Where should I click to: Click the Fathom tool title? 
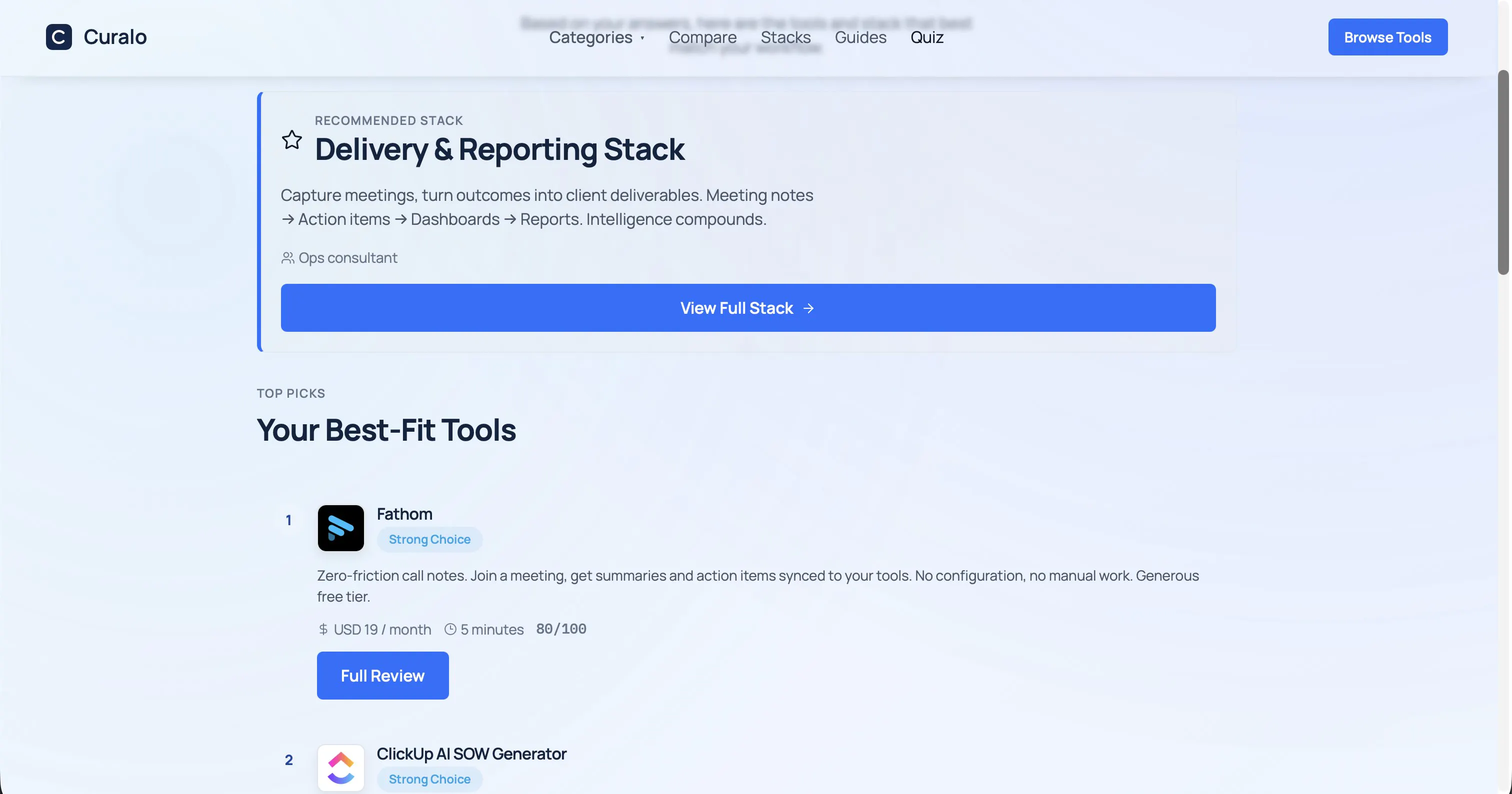tap(404, 514)
